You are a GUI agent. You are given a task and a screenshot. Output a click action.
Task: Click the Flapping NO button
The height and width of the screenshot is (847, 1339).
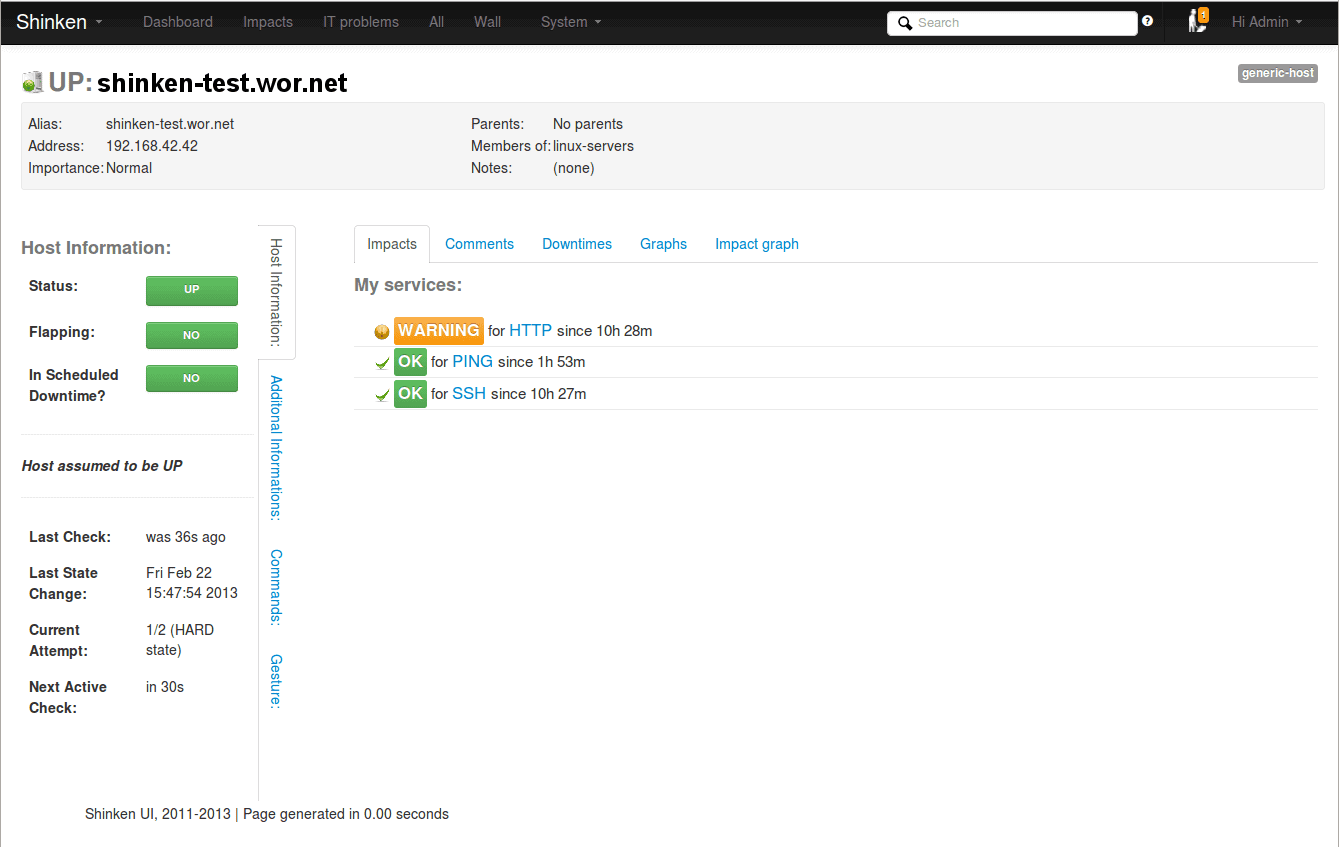[192, 335]
